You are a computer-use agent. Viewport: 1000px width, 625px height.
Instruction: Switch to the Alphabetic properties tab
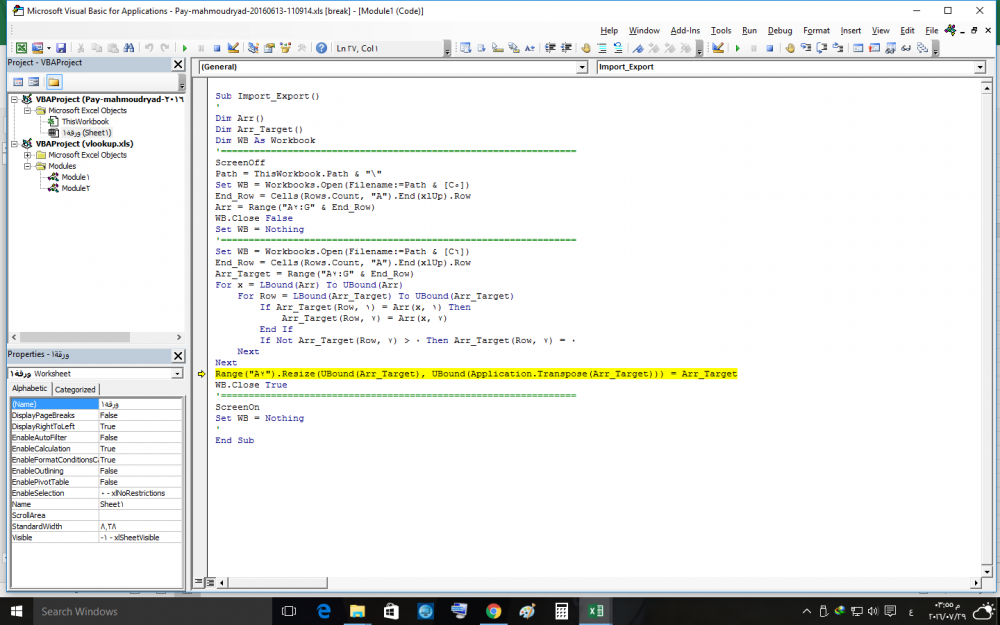[29, 388]
